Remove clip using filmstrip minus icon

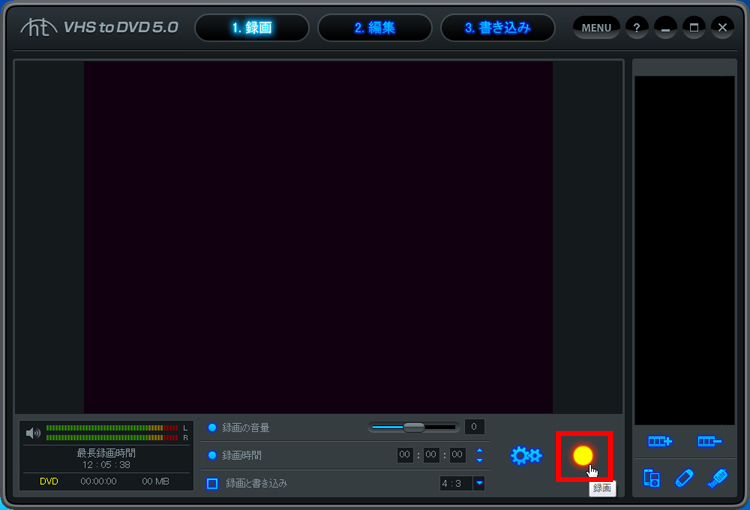[x=709, y=441]
